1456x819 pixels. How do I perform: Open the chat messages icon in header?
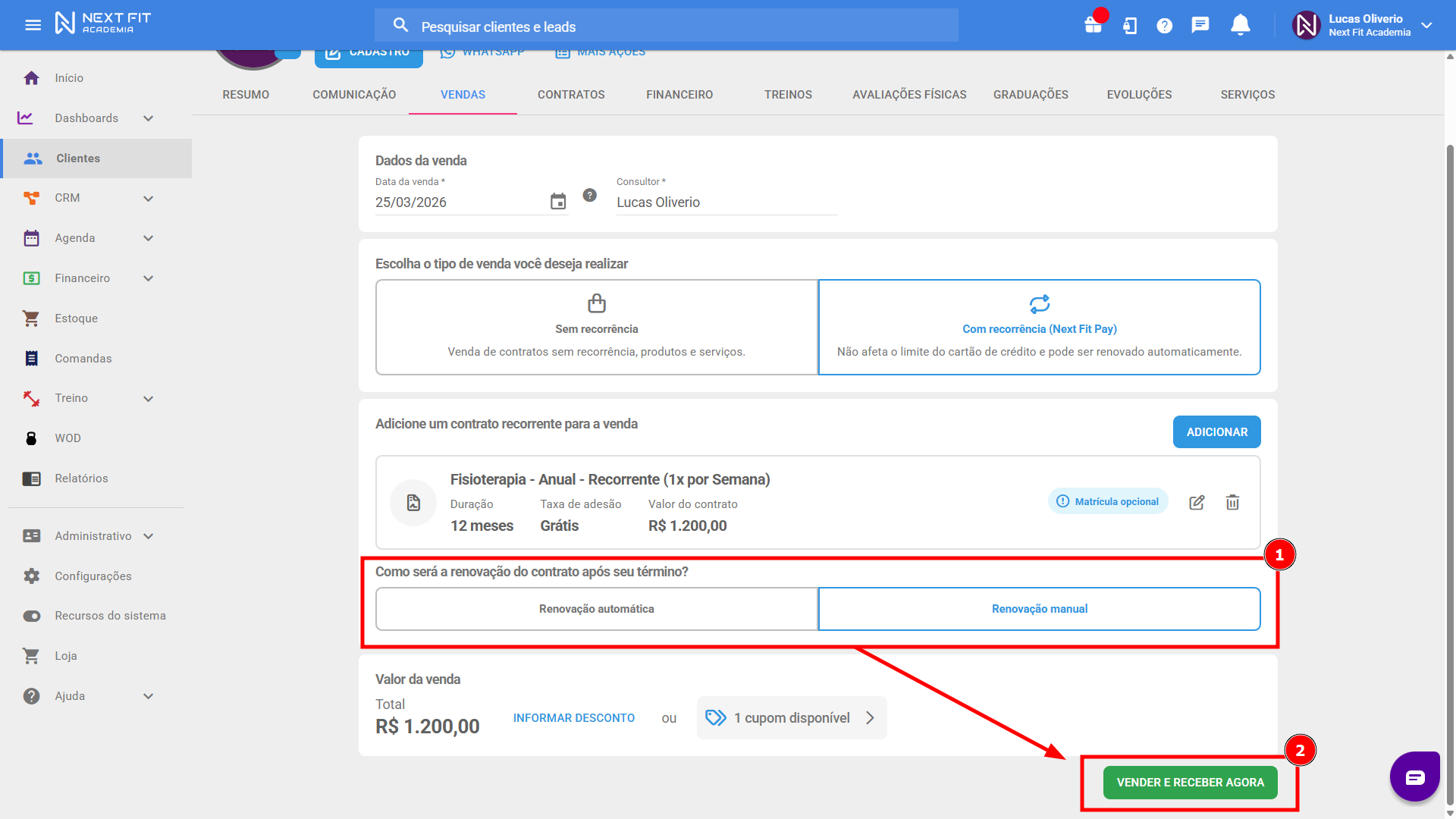1200,25
